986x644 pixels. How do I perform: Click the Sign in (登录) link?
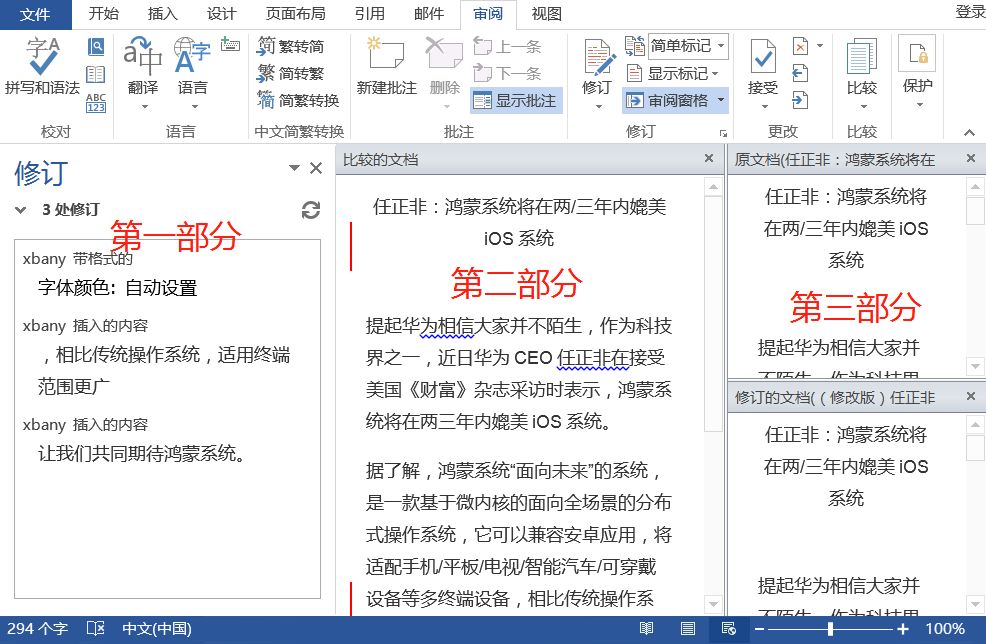click(x=969, y=11)
